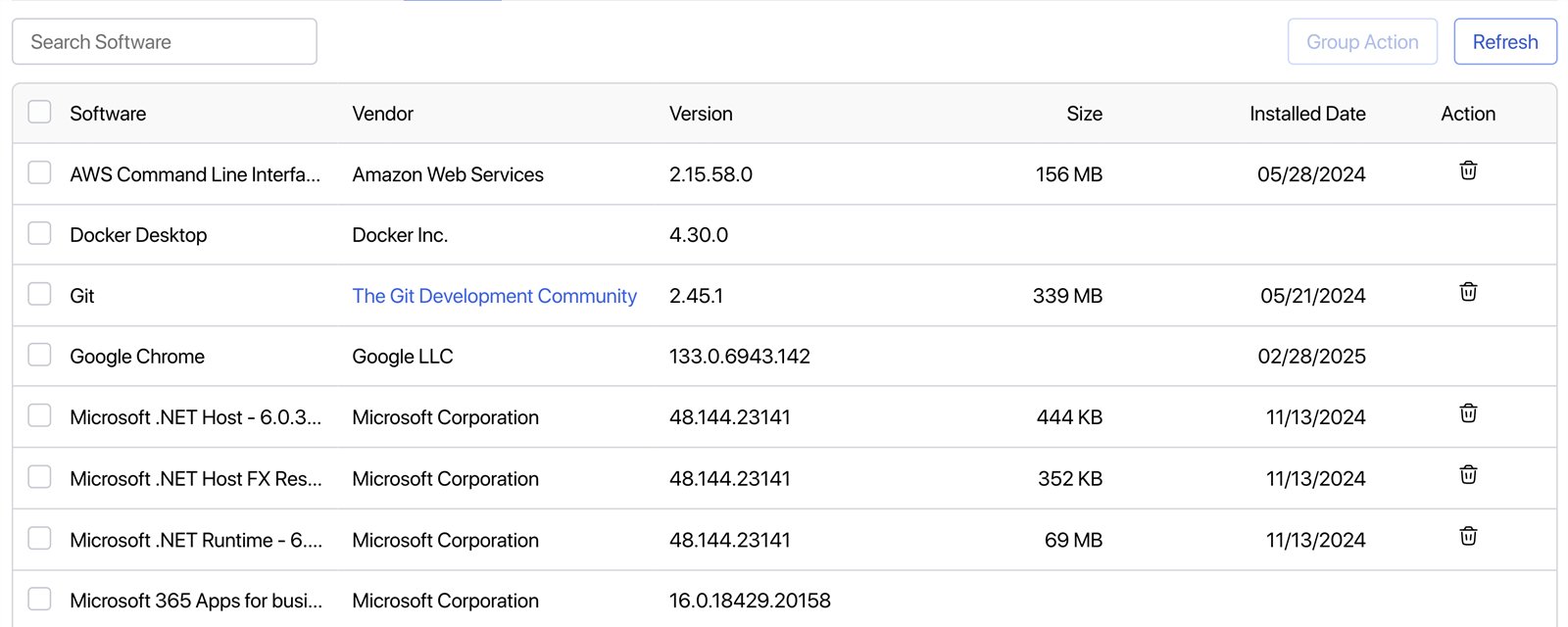Click the Docker Desktop software name
Viewport: 1568px width, 627px height.
click(138, 235)
